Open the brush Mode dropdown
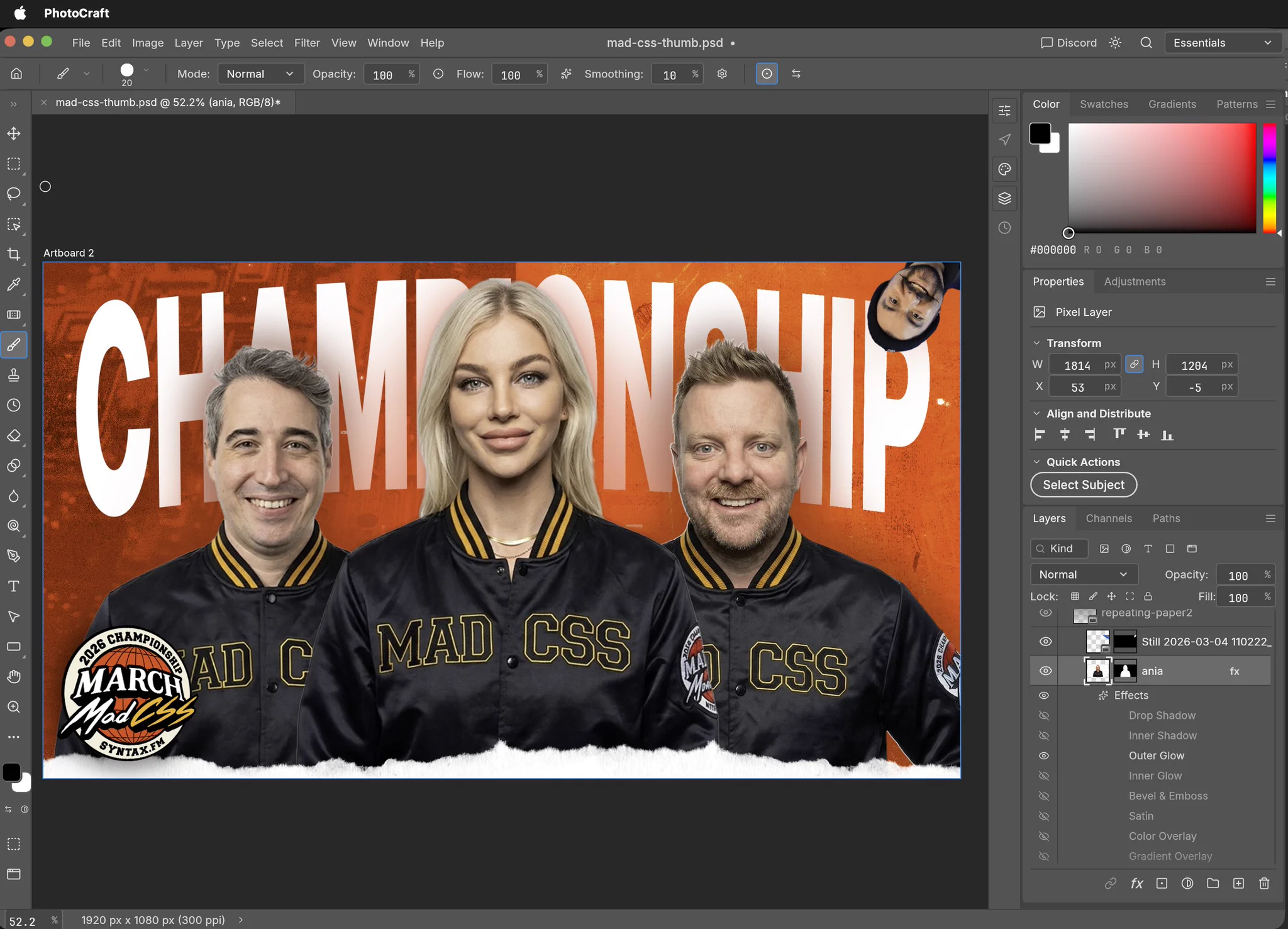This screenshot has height=929, width=1288. click(260, 74)
